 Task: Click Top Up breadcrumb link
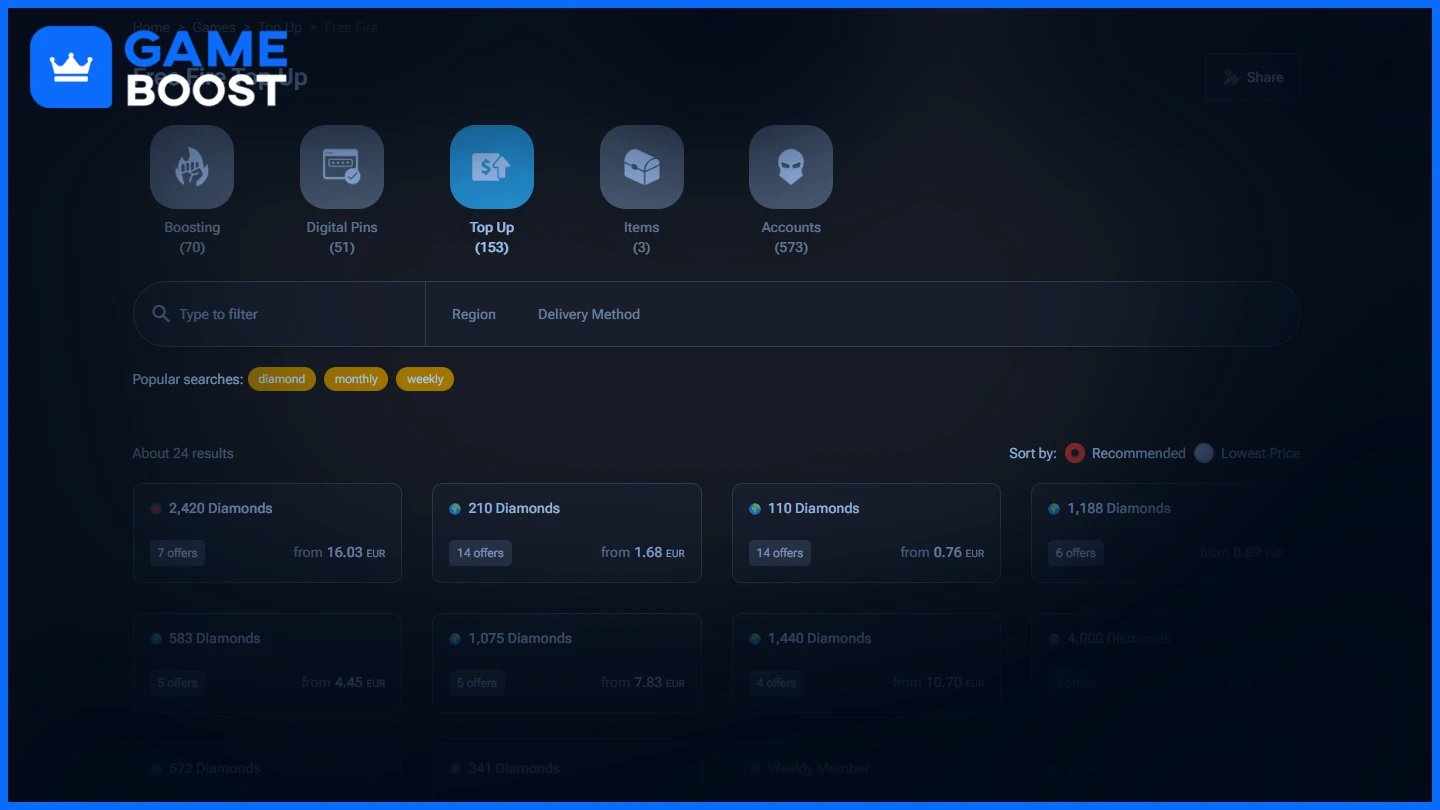[x=280, y=27]
